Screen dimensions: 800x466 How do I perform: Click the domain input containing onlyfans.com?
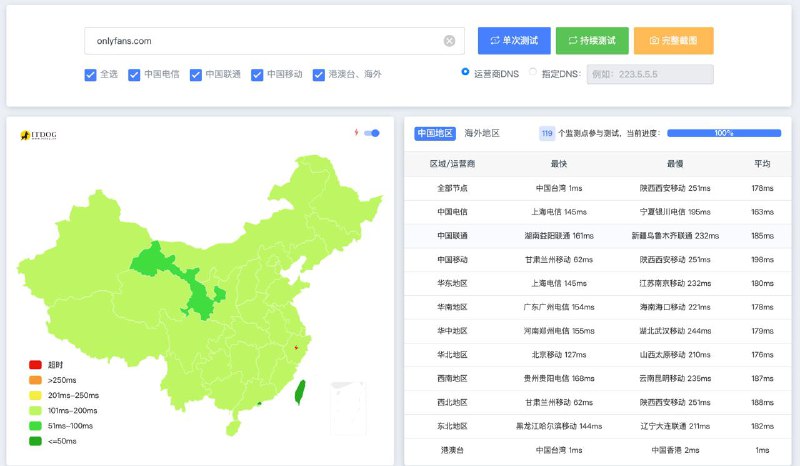(260, 41)
